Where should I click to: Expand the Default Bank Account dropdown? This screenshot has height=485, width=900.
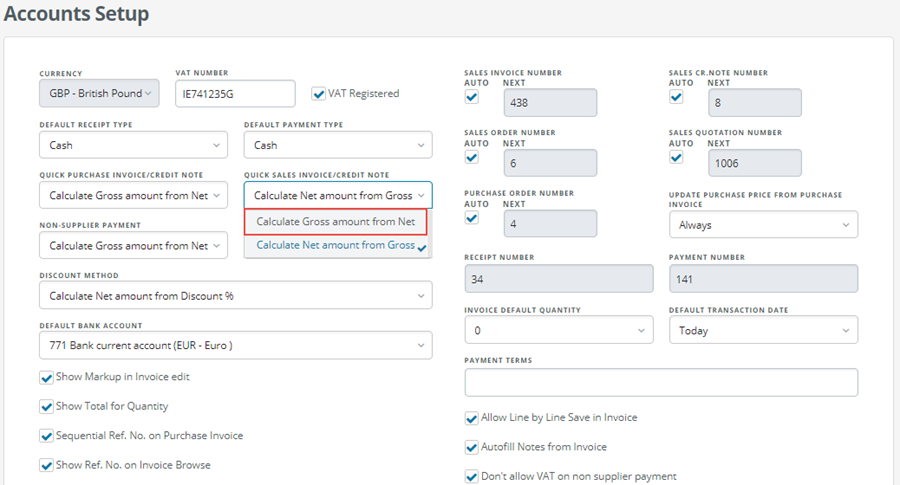(x=236, y=346)
